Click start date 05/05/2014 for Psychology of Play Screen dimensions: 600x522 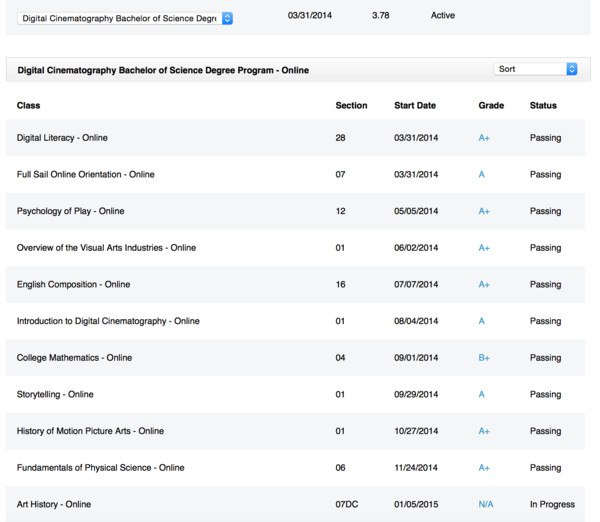tap(416, 211)
